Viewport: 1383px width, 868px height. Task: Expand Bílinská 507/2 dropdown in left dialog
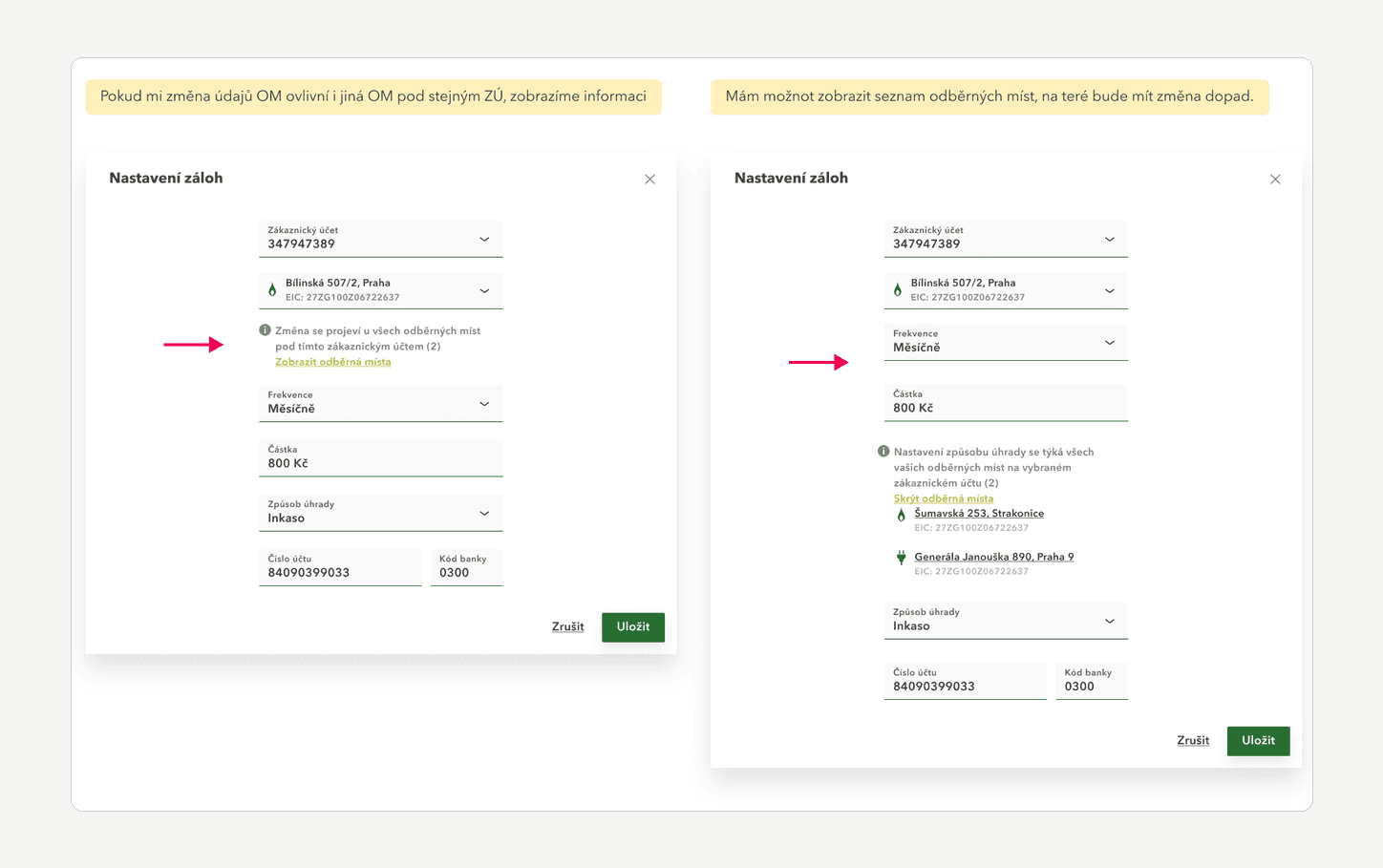click(x=380, y=290)
